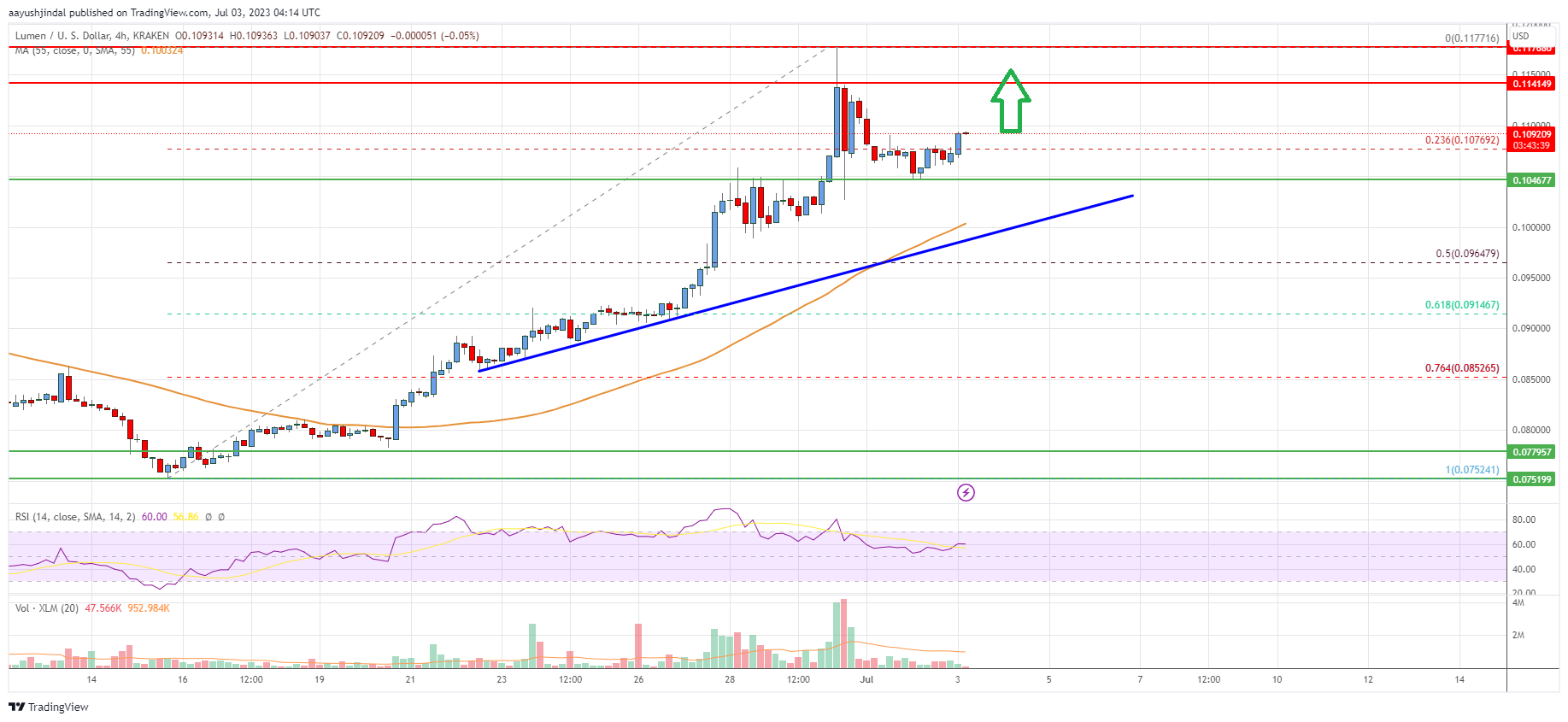Select Fibonacci label 0(0.117716)
This screenshot has height=722, width=1568.
pyautogui.click(x=1471, y=38)
